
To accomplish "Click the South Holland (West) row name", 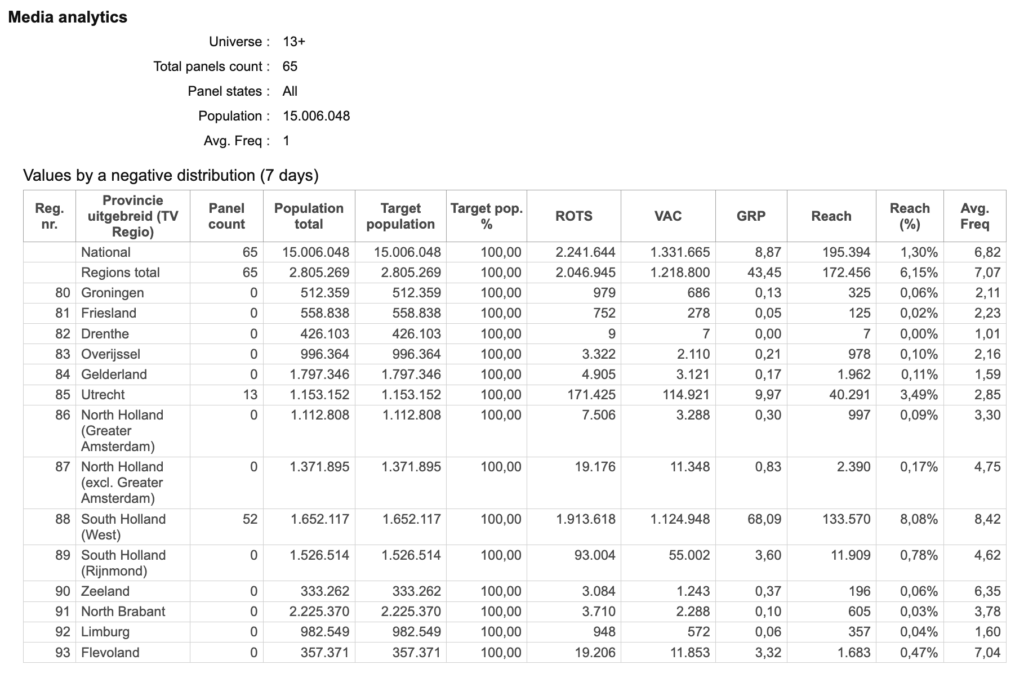I will click(123, 527).
